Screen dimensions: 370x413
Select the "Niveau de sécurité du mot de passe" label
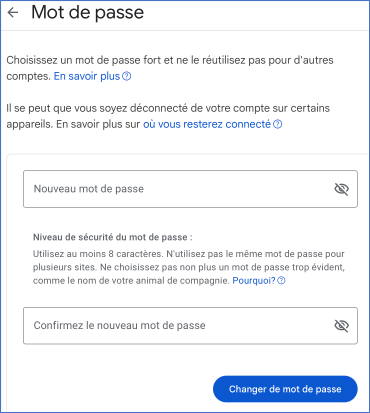(113, 237)
